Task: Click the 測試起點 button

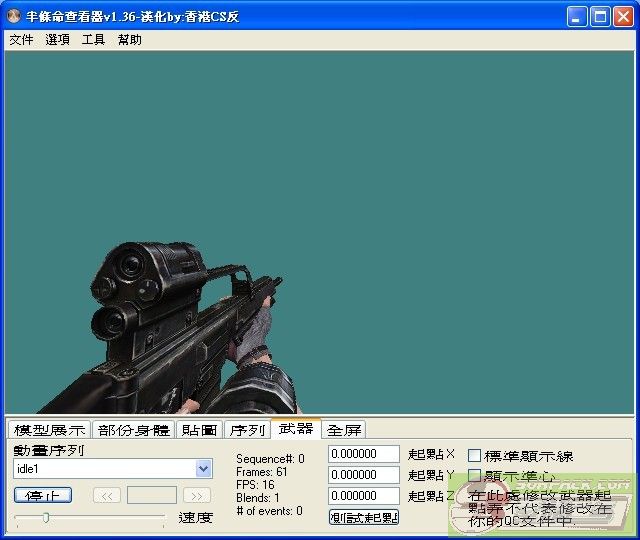Action: (364, 517)
